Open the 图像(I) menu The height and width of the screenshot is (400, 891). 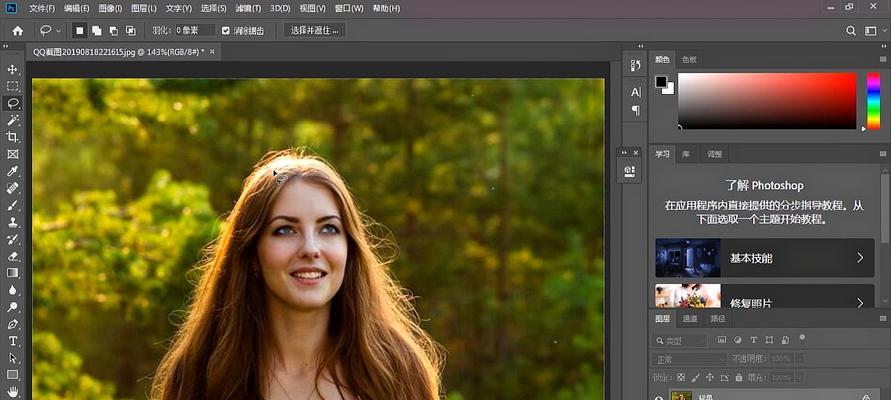pyautogui.click(x=110, y=9)
